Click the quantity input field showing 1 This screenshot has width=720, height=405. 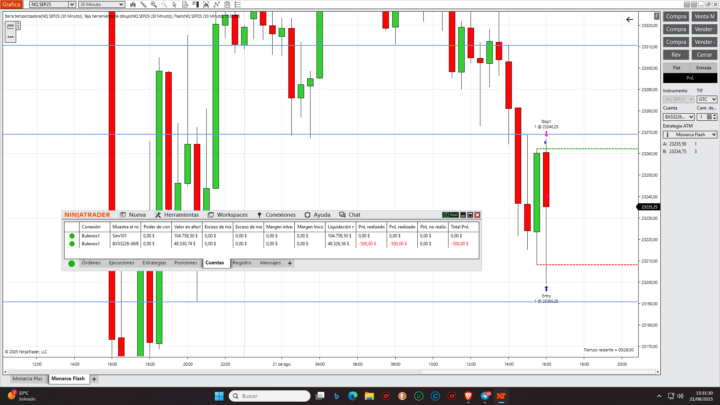(702, 117)
